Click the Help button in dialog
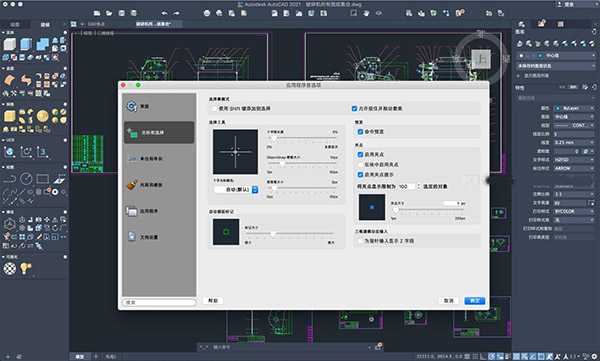Viewport: 600px width, 361px height. click(213, 301)
